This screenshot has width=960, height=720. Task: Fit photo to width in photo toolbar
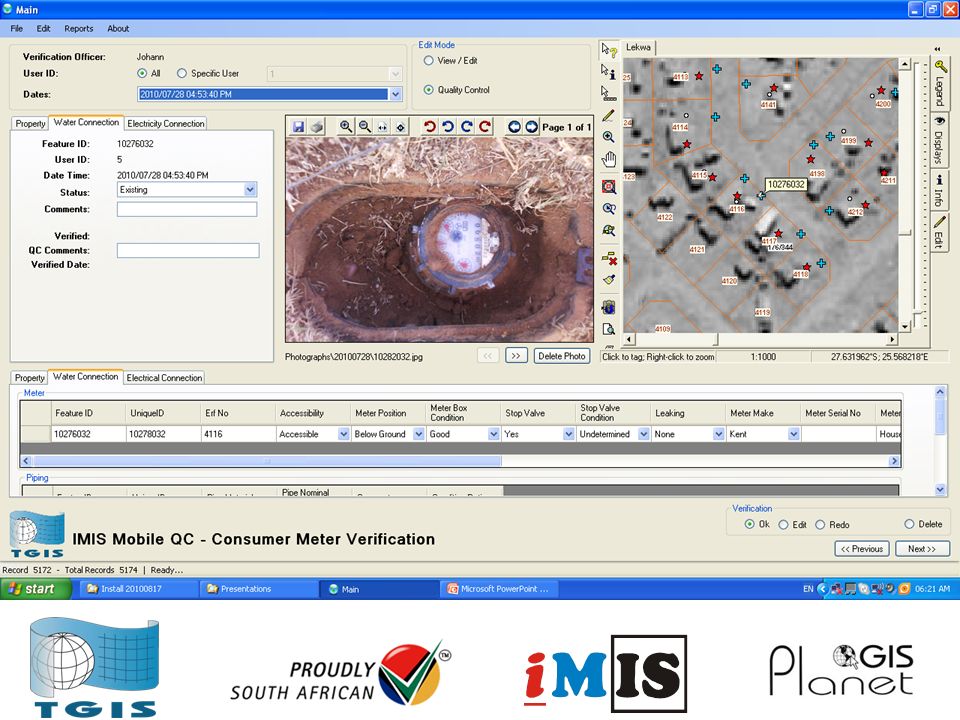(383, 127)
